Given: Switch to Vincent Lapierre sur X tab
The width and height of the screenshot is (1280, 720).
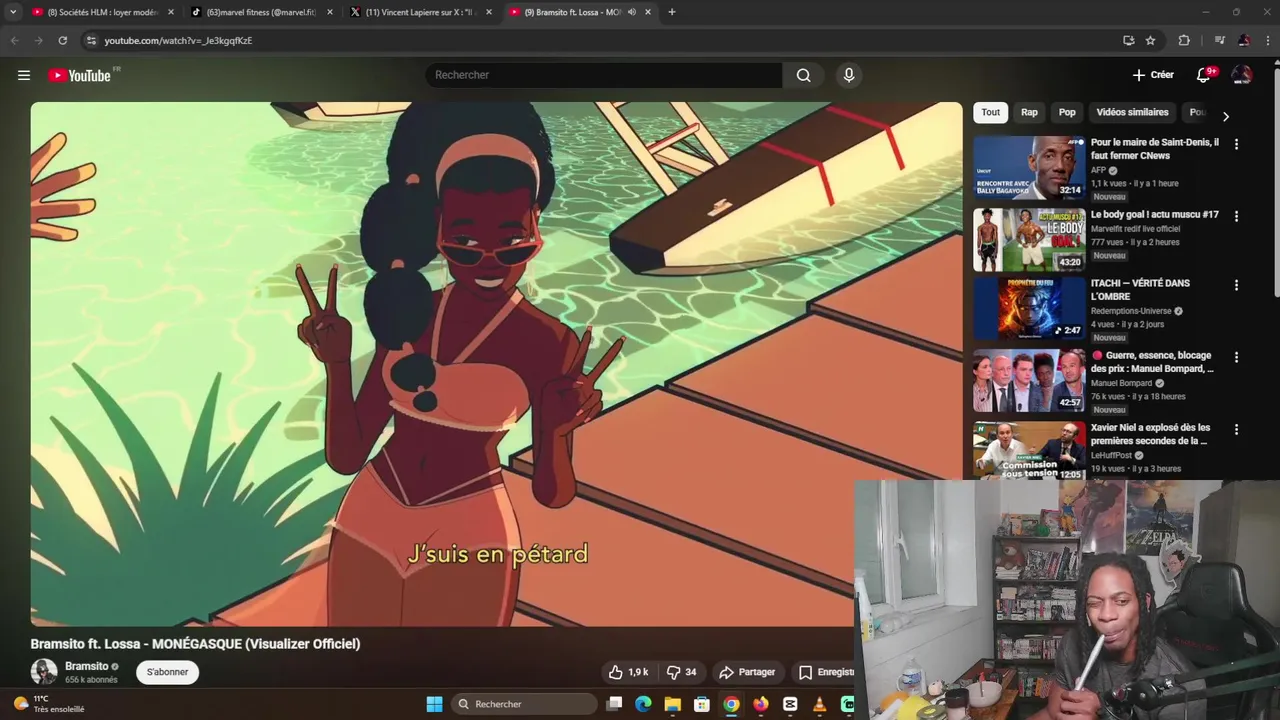Looking at the screenshot, I should [421, 12].
